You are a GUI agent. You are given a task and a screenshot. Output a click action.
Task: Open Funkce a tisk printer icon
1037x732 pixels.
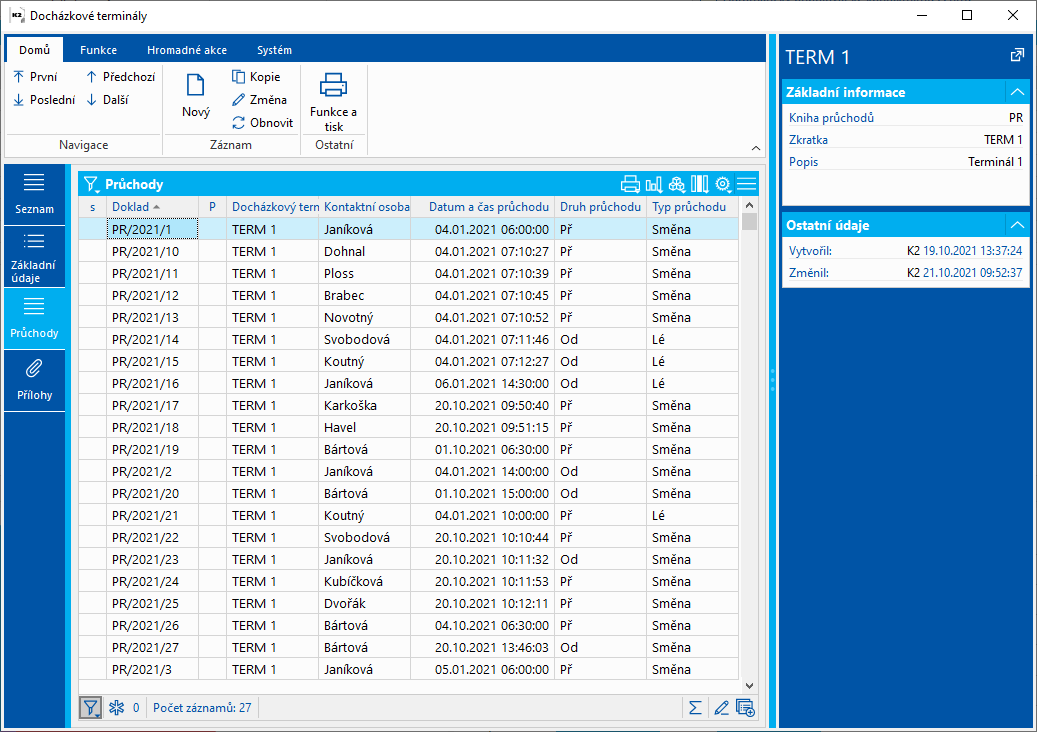click(333, 86)
